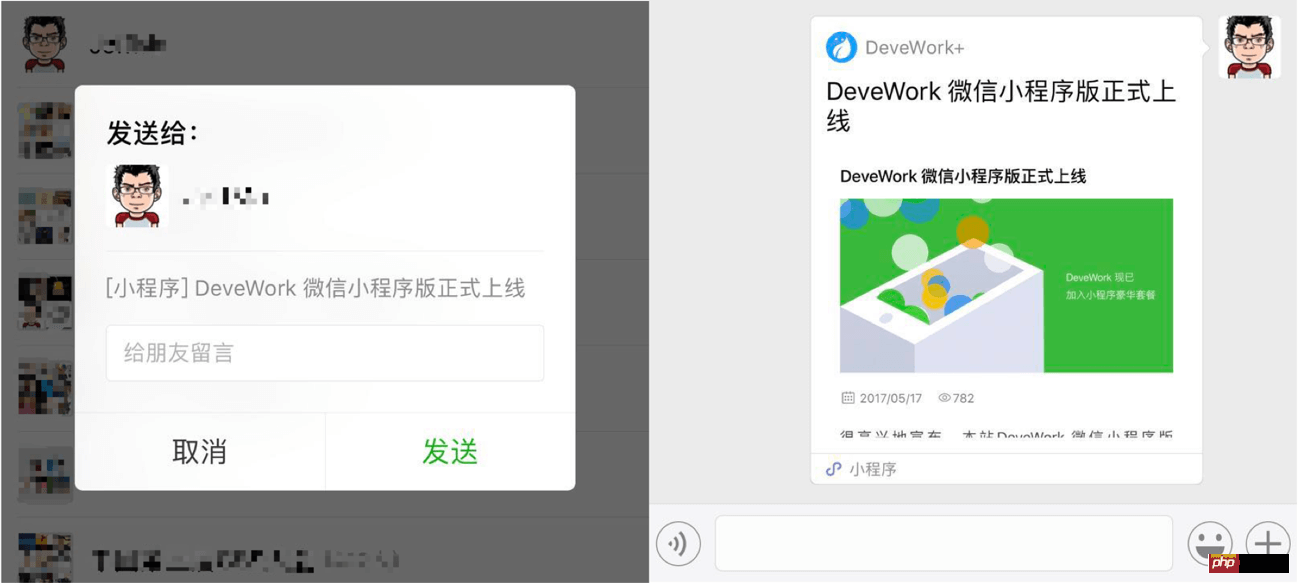Tap the voice input icon

679,544
